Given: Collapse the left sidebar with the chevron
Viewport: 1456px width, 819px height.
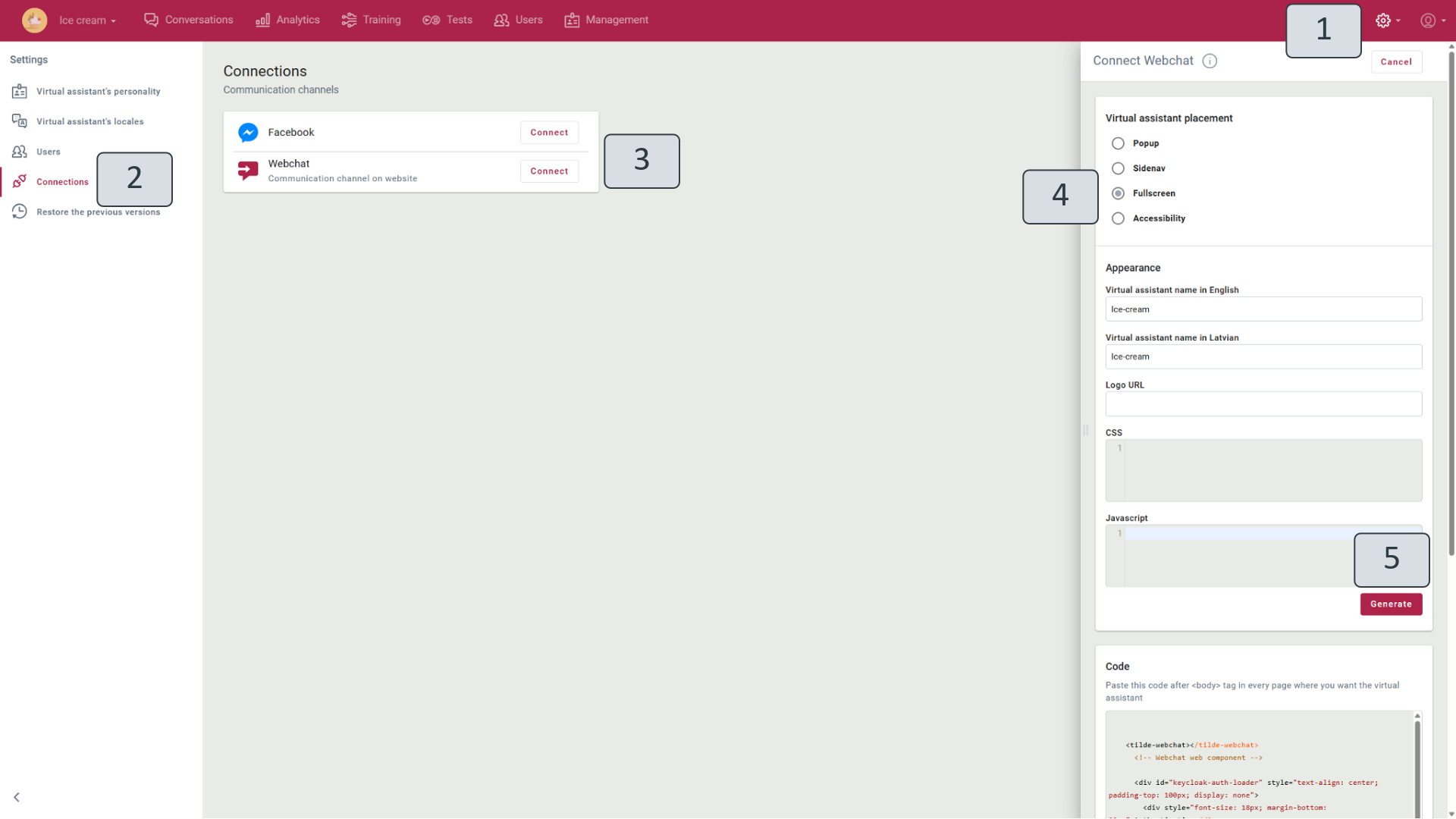Looking at the screenshot, I should click(x=17, y=797).
